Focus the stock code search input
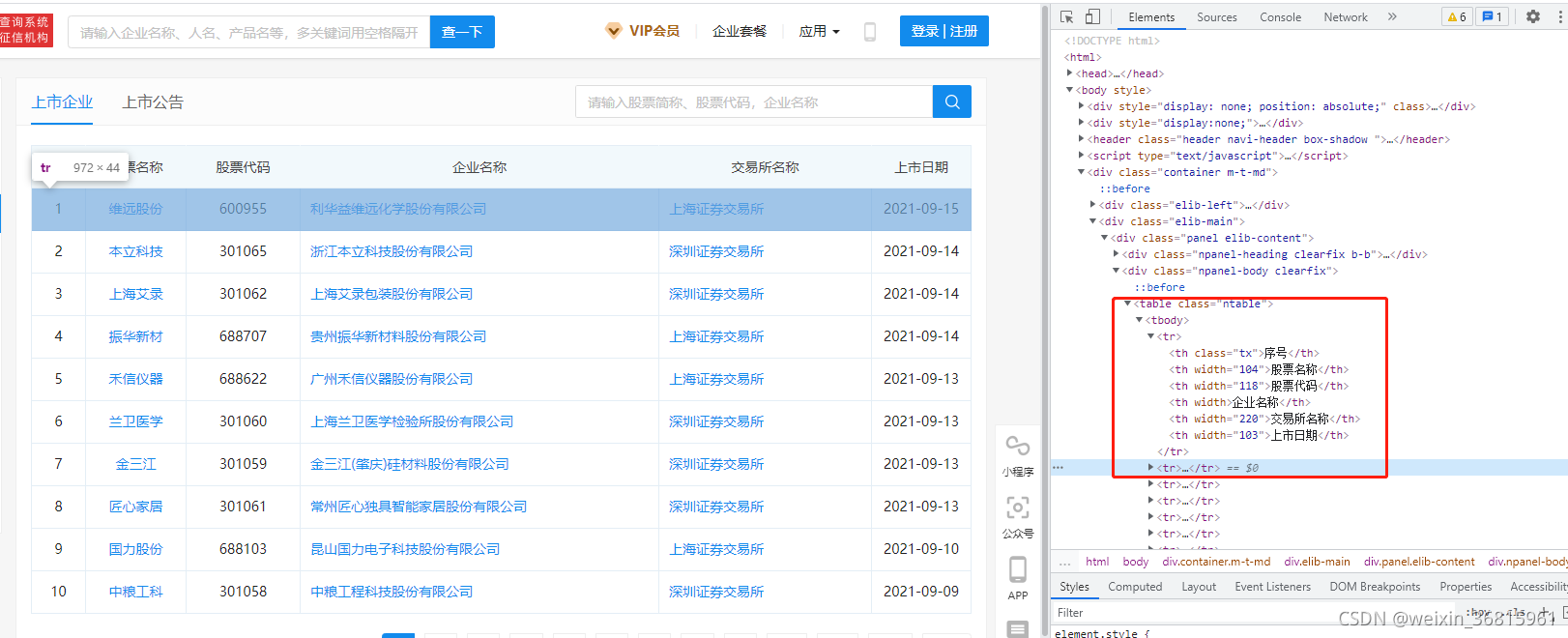 754,101
